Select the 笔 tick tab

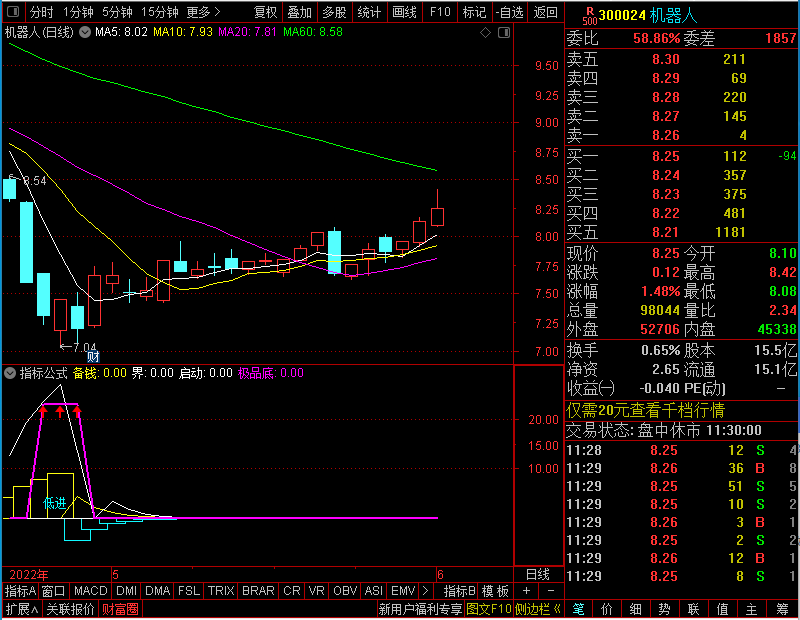point(578,609)
